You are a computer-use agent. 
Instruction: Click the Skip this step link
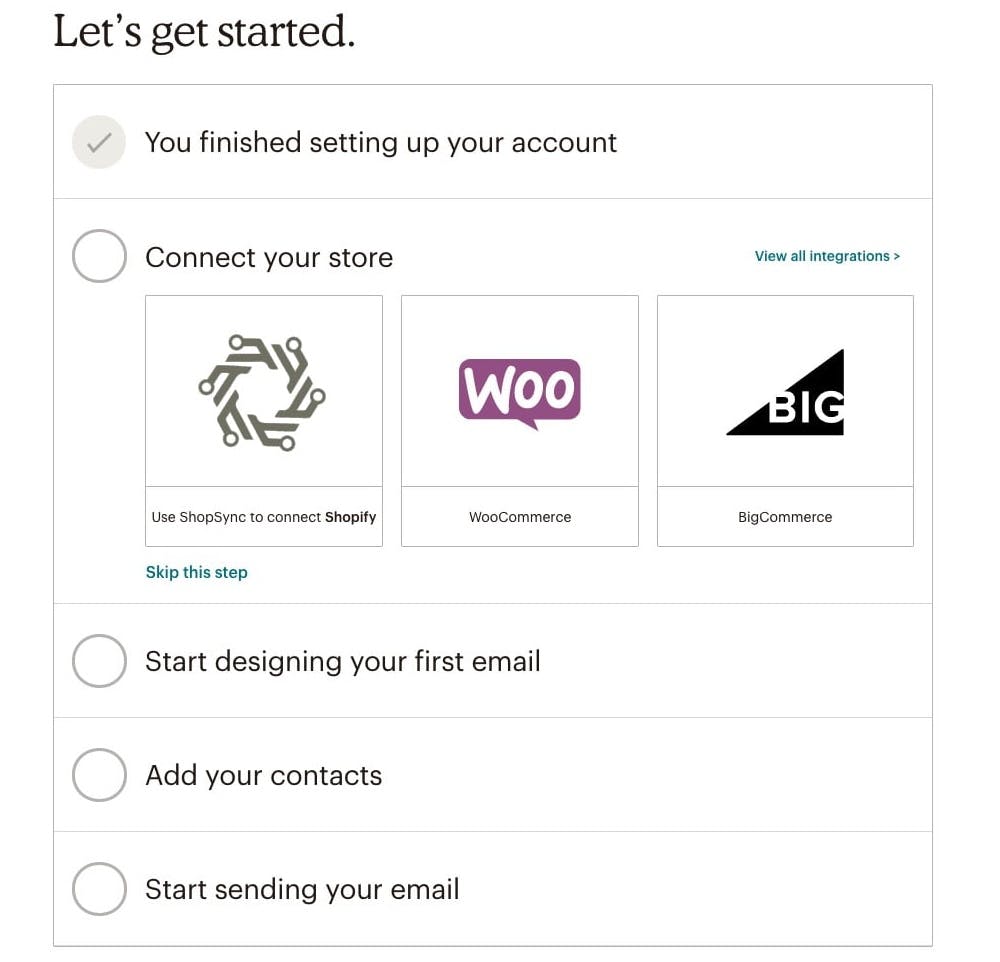click(196, 572)
